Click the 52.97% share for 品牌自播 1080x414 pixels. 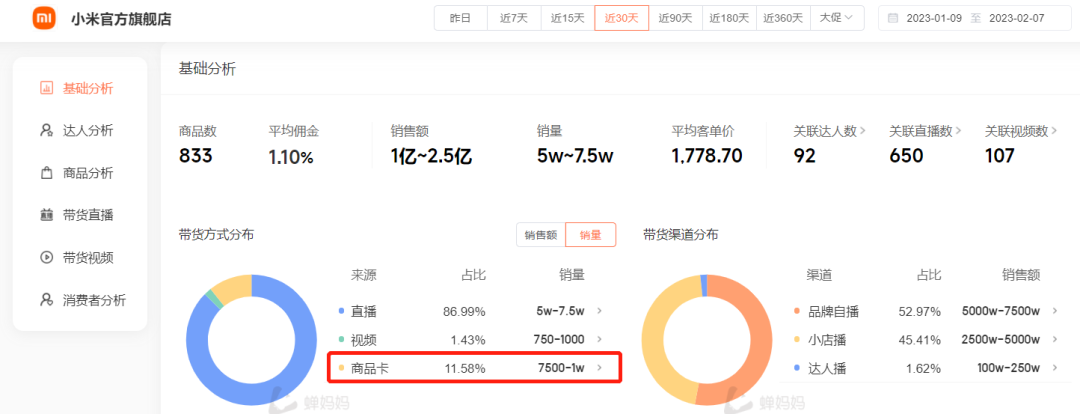click(x=920, y=311)
